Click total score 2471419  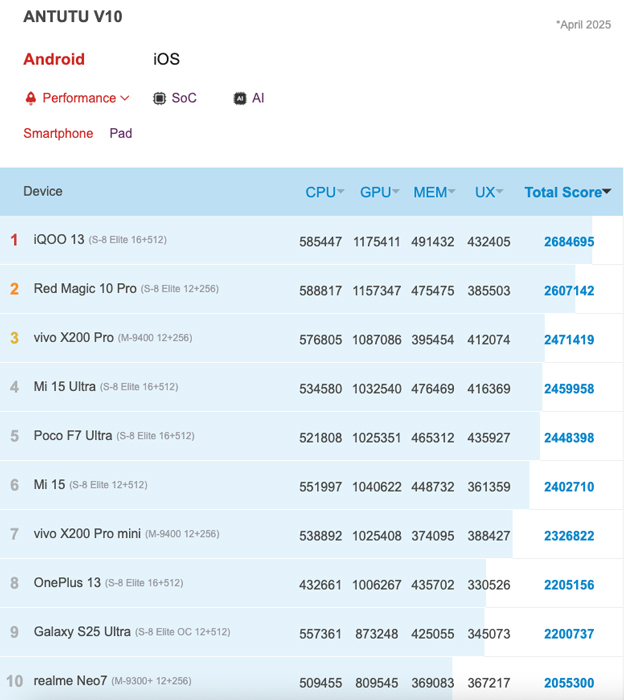(x=569, y=340)
